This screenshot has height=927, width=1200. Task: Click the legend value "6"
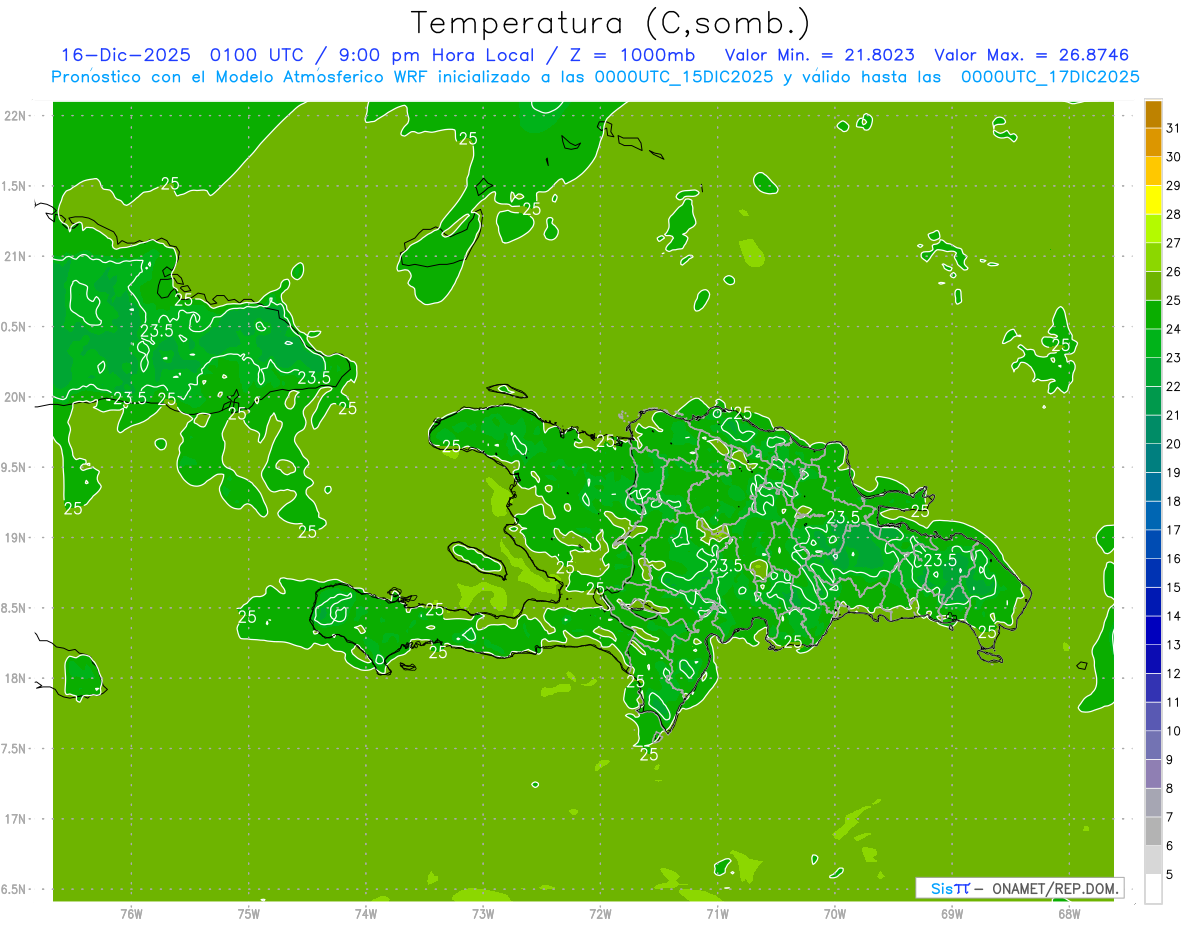[1170, 846]
